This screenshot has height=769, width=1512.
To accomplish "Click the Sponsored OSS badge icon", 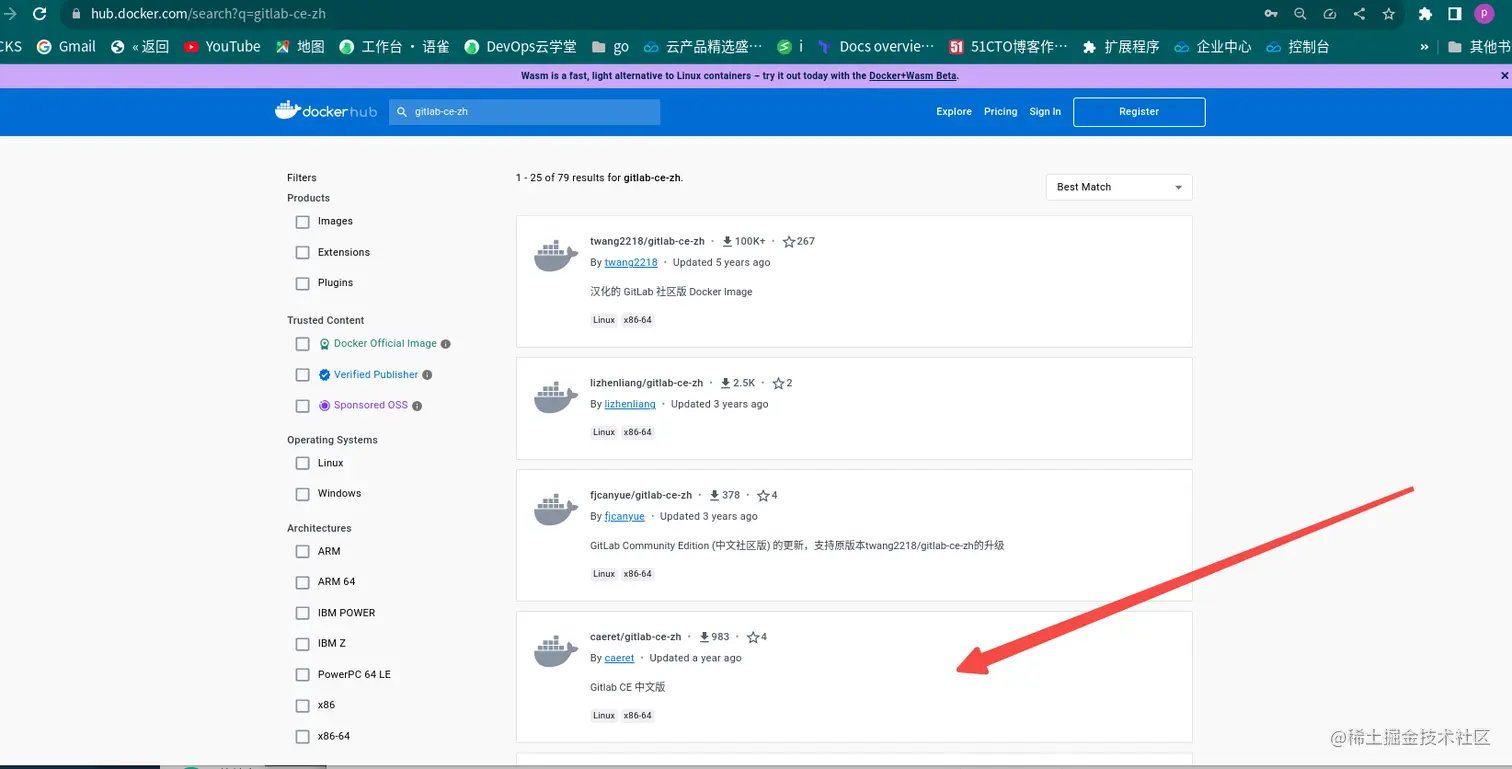I will tap(324, 405).
